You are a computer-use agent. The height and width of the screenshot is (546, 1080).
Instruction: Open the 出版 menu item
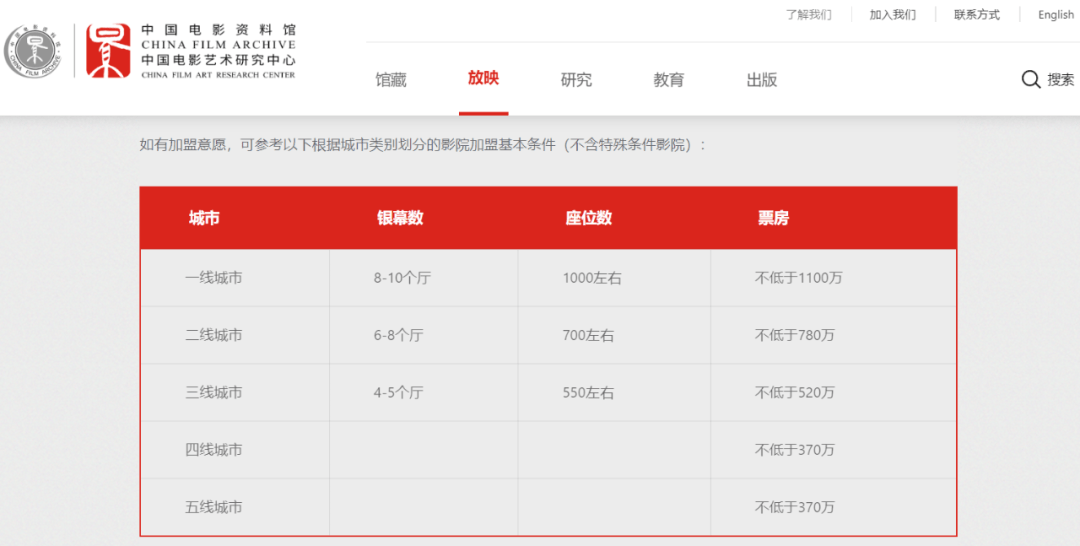point(762,80)
